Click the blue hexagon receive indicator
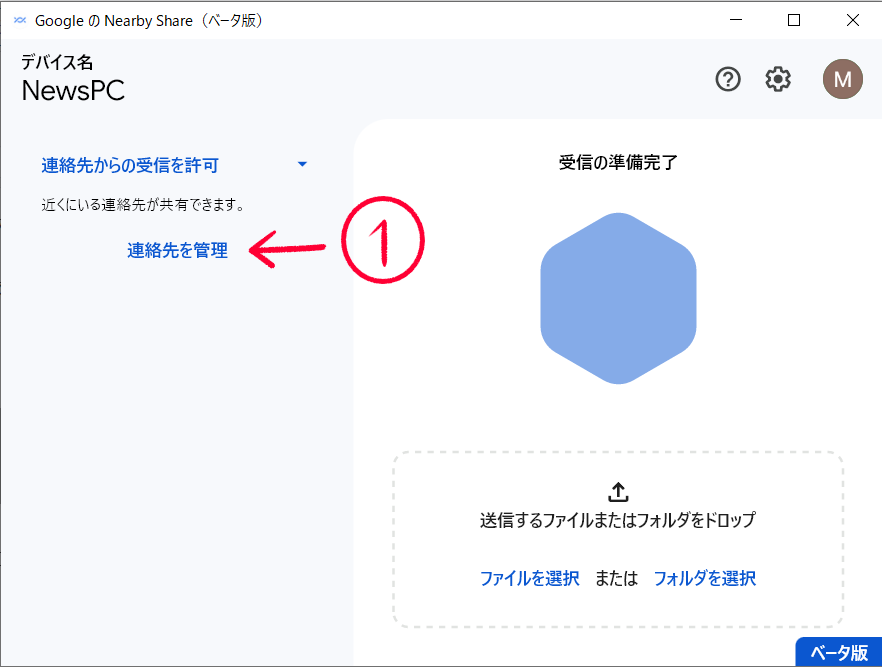The image size is (882, 667). point(618,298)
